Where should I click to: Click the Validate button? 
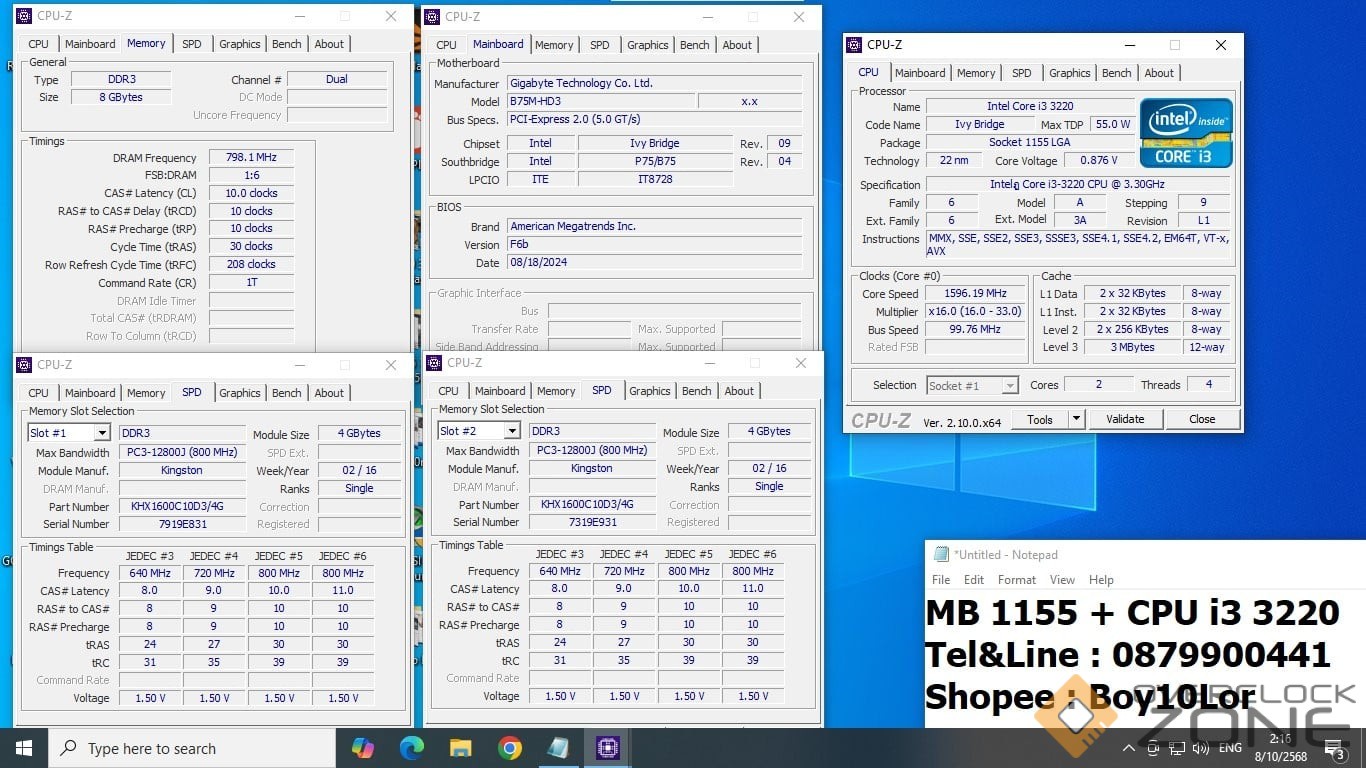point(1125,420)
